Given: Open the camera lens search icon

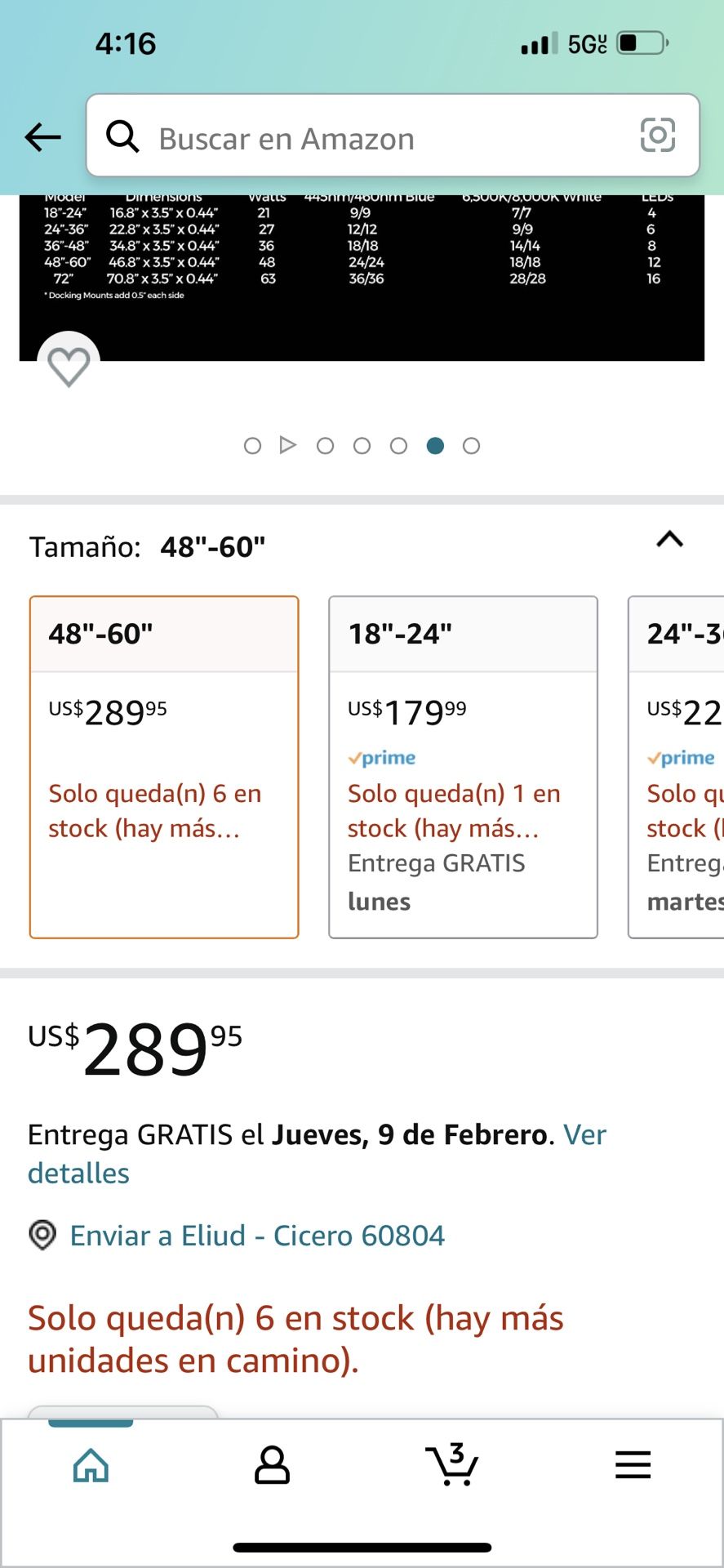Looking at the screenshot, I should click(658, 136).
